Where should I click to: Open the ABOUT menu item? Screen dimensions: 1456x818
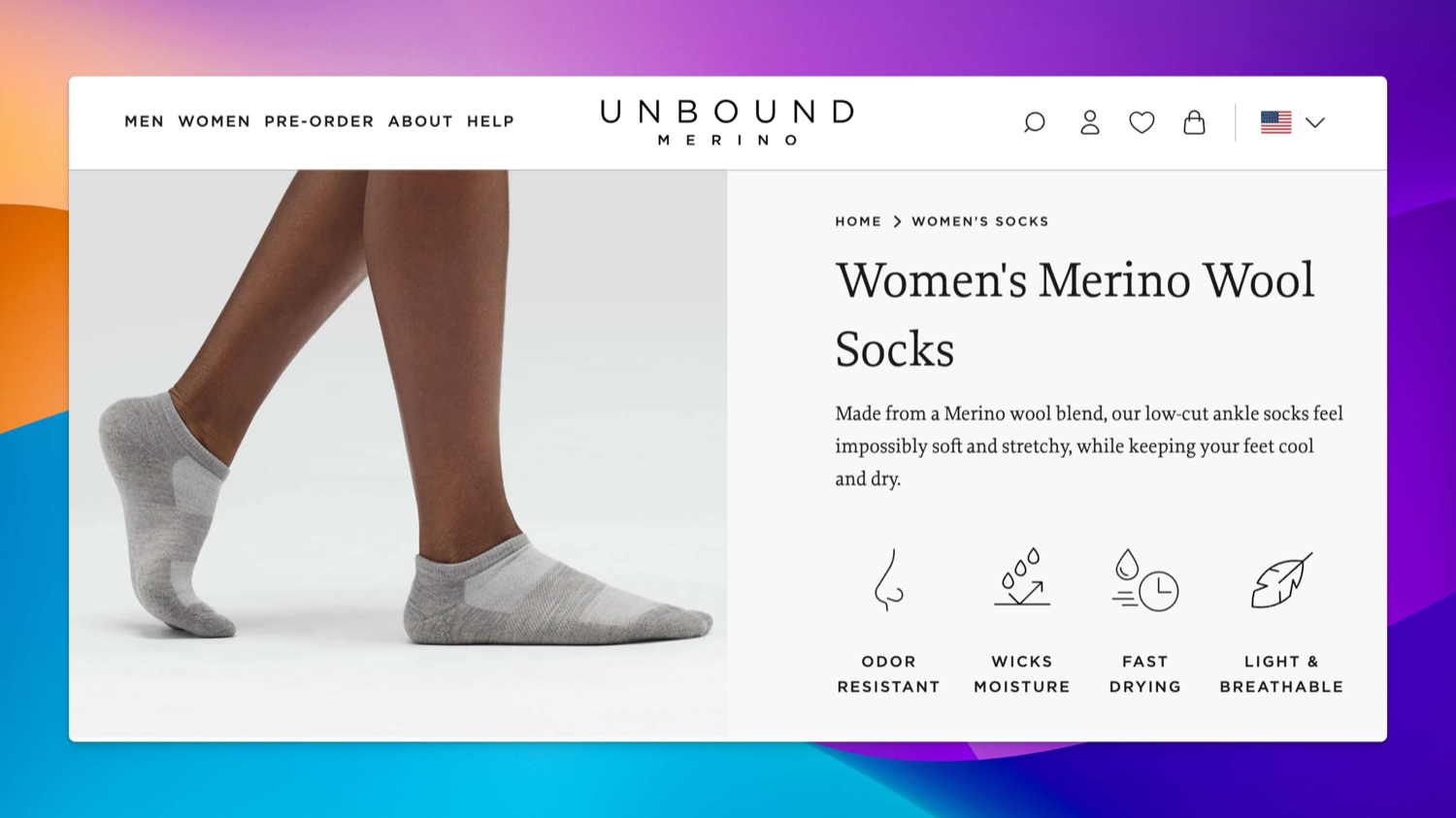tap(420, 121)
